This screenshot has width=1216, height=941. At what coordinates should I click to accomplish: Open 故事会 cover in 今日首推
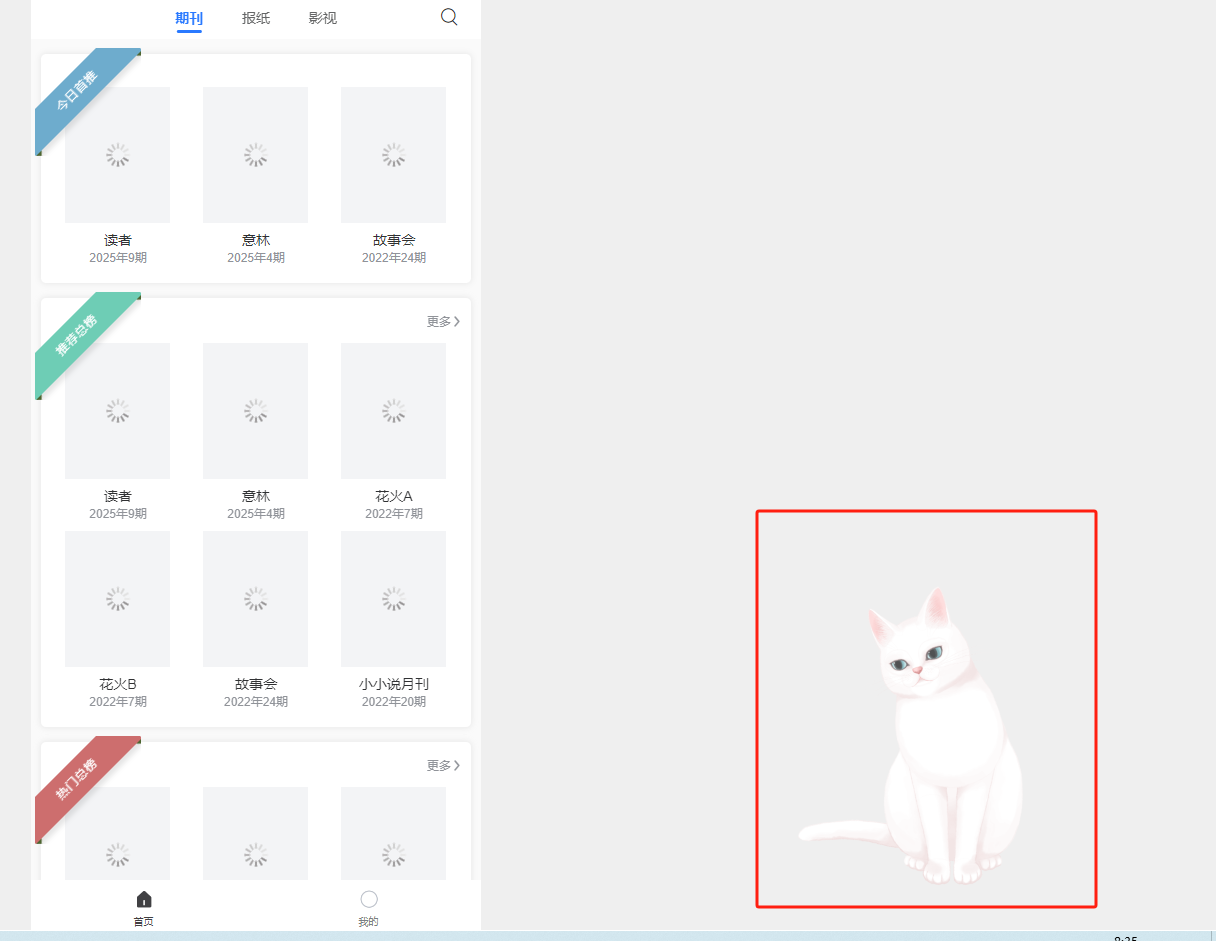pos(393,154)
